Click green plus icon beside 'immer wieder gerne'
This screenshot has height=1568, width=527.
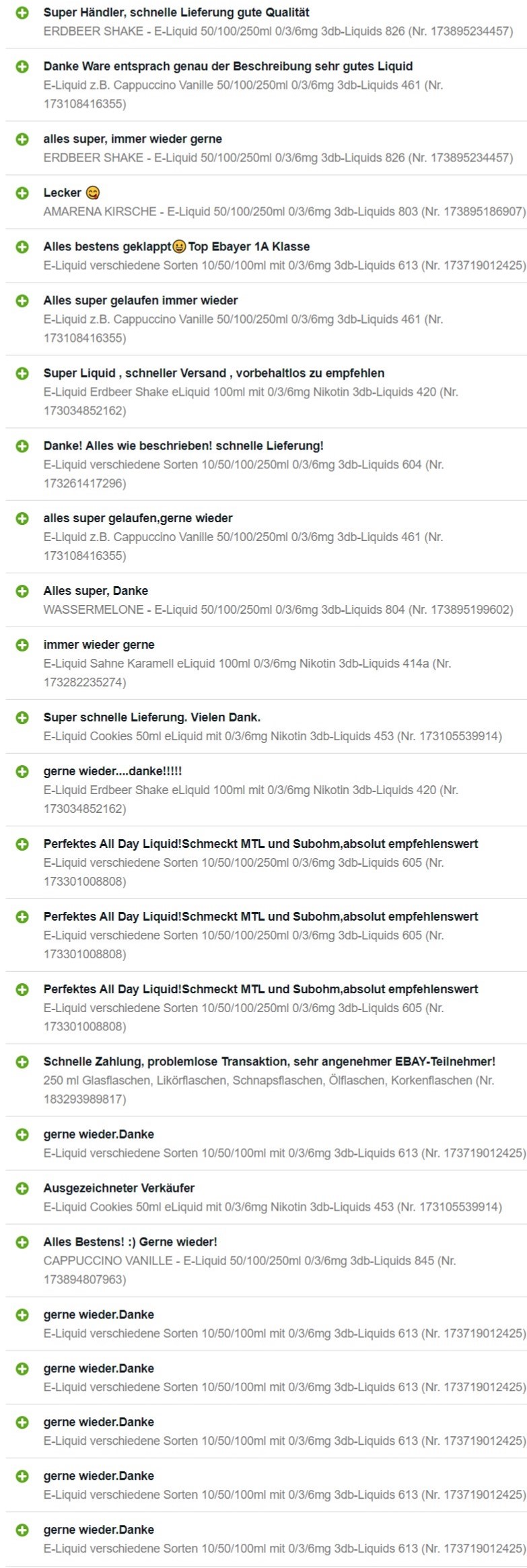pyautogui.click(x=22, y=645)
